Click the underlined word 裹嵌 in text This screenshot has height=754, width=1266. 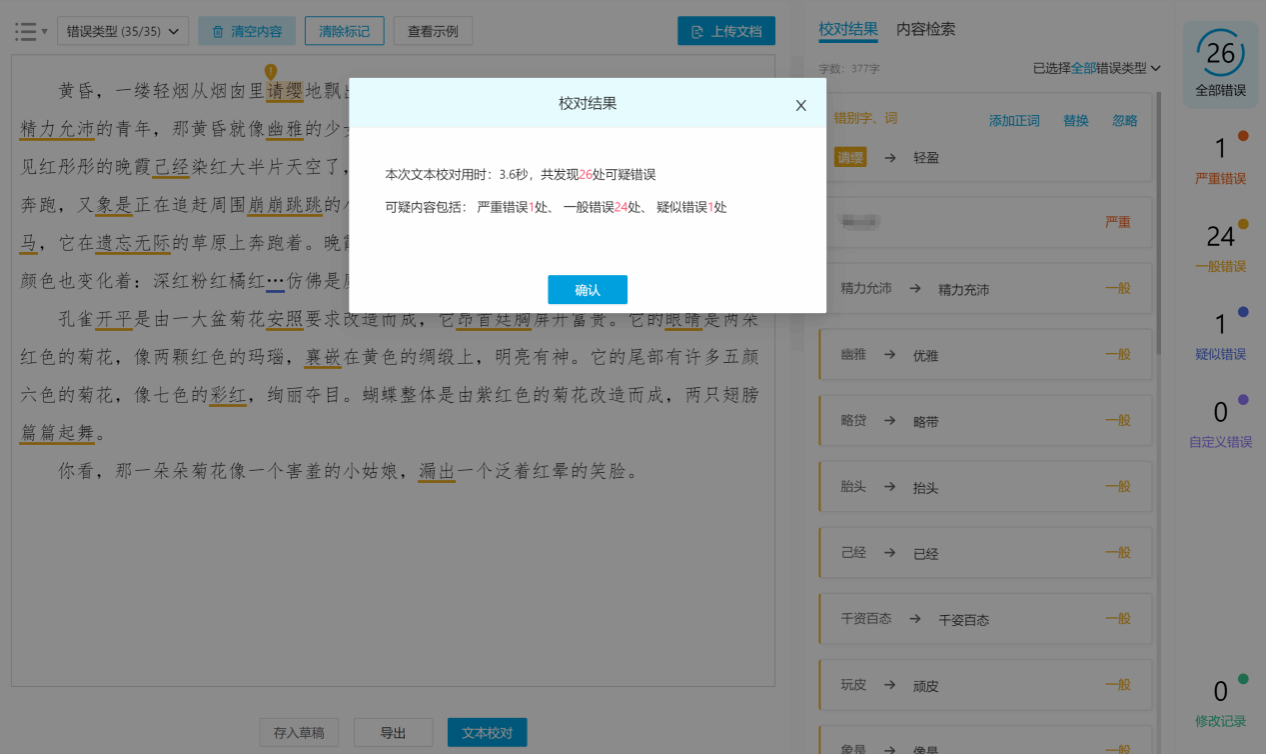pos(323,357)
